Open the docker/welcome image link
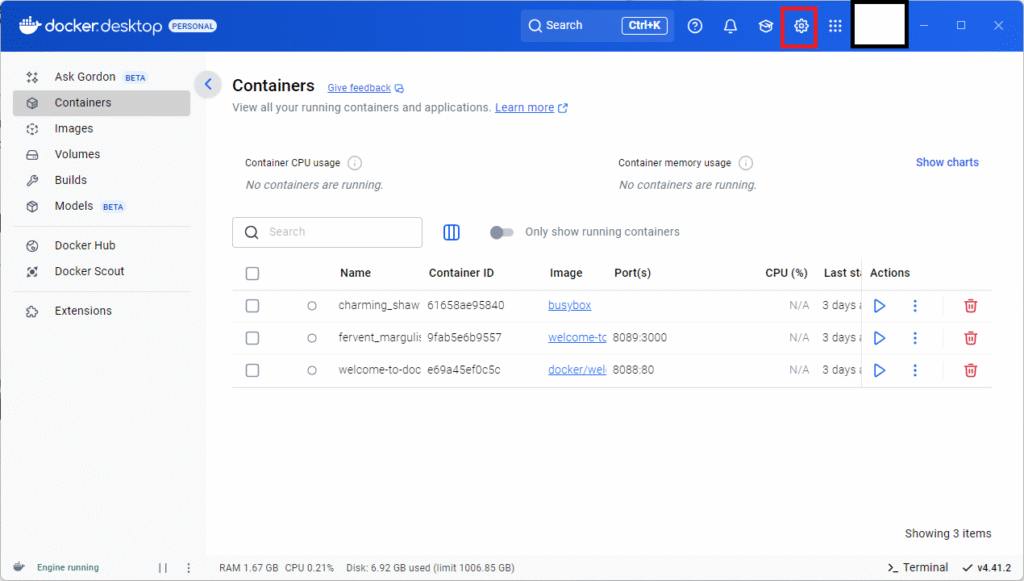 pyautogui.click(x=577, y=370)
